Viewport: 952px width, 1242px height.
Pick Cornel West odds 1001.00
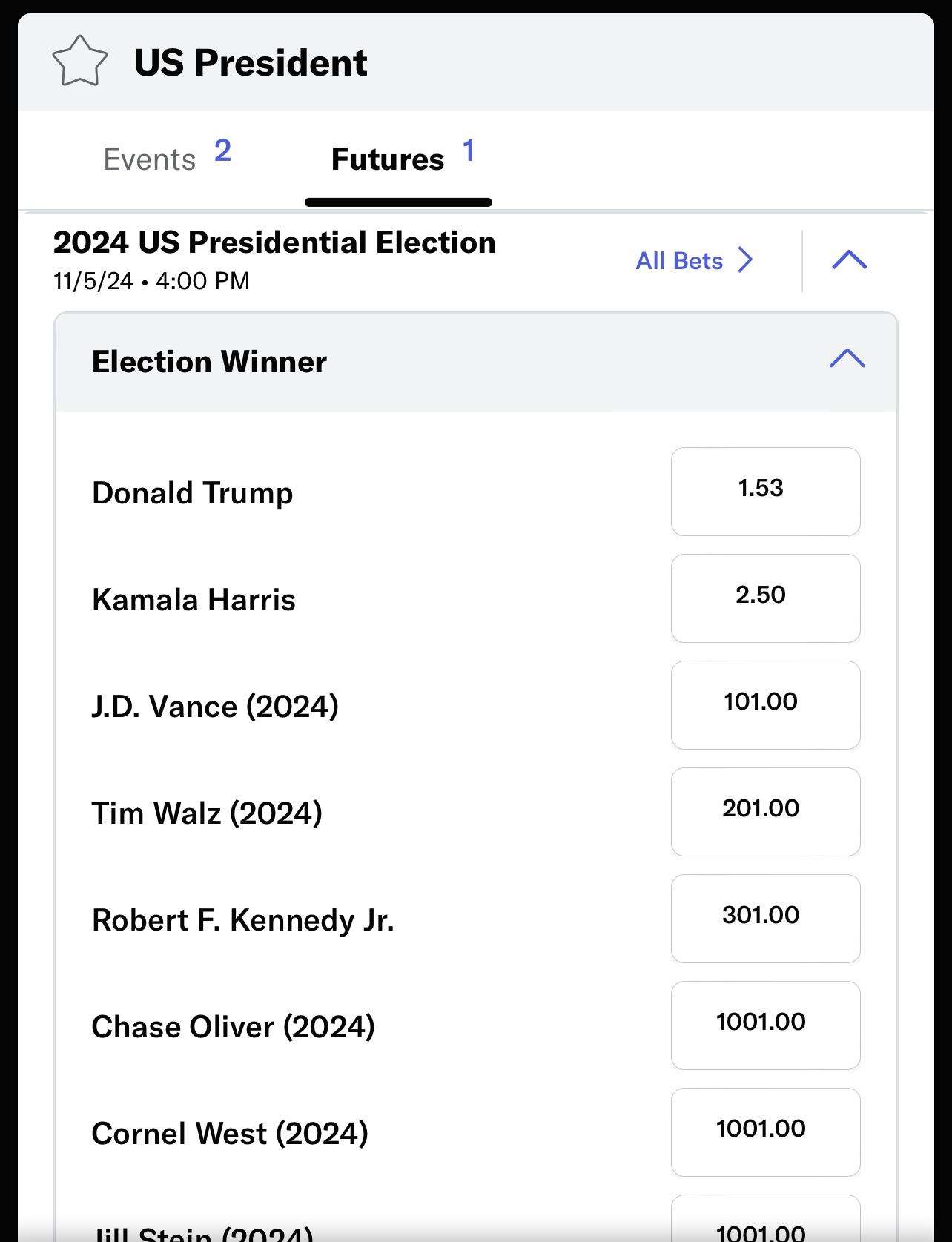coord(765,1132)
